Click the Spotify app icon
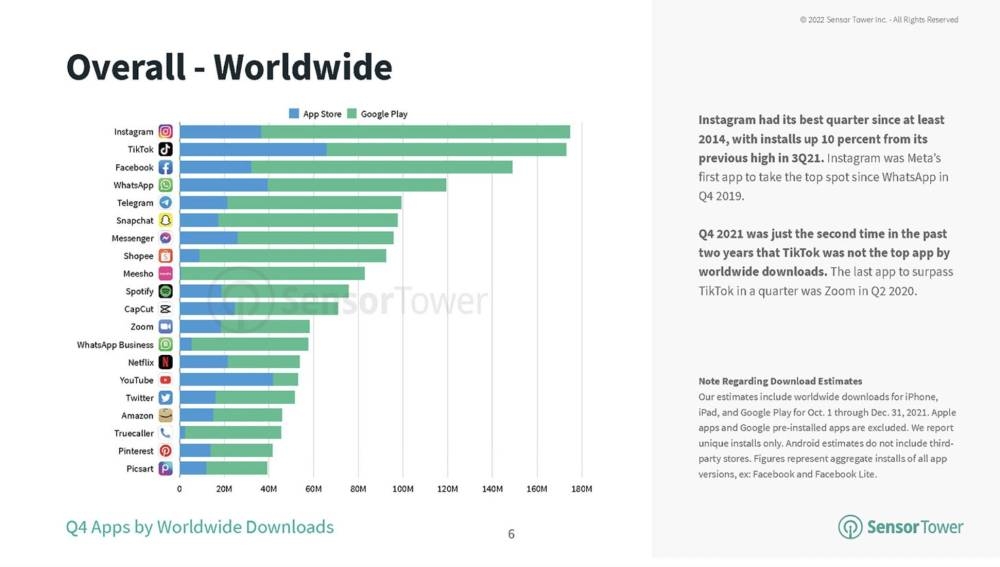This screenshot has height=567, width=1000. coord(165,291)
